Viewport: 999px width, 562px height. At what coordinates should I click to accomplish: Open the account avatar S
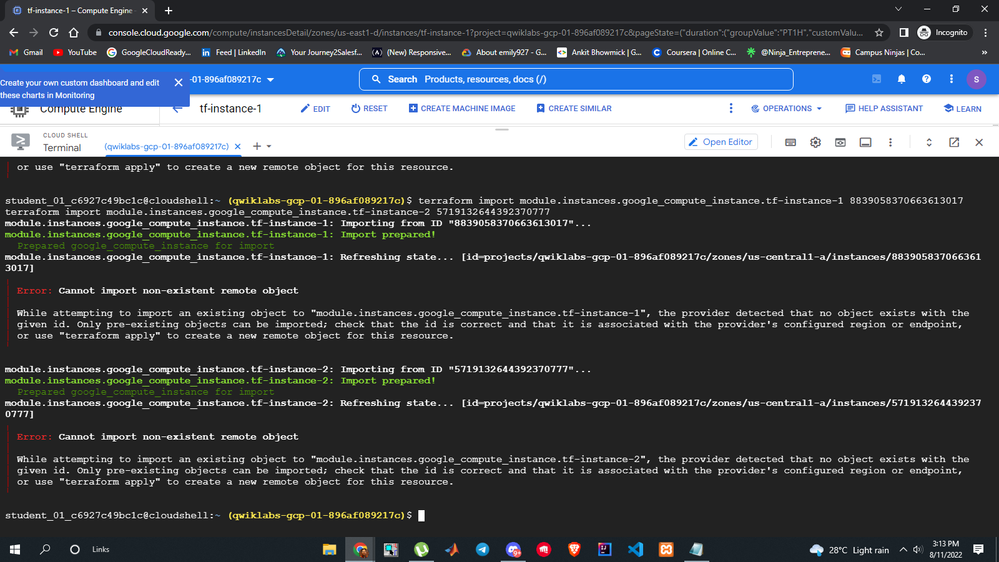(976, 79)
